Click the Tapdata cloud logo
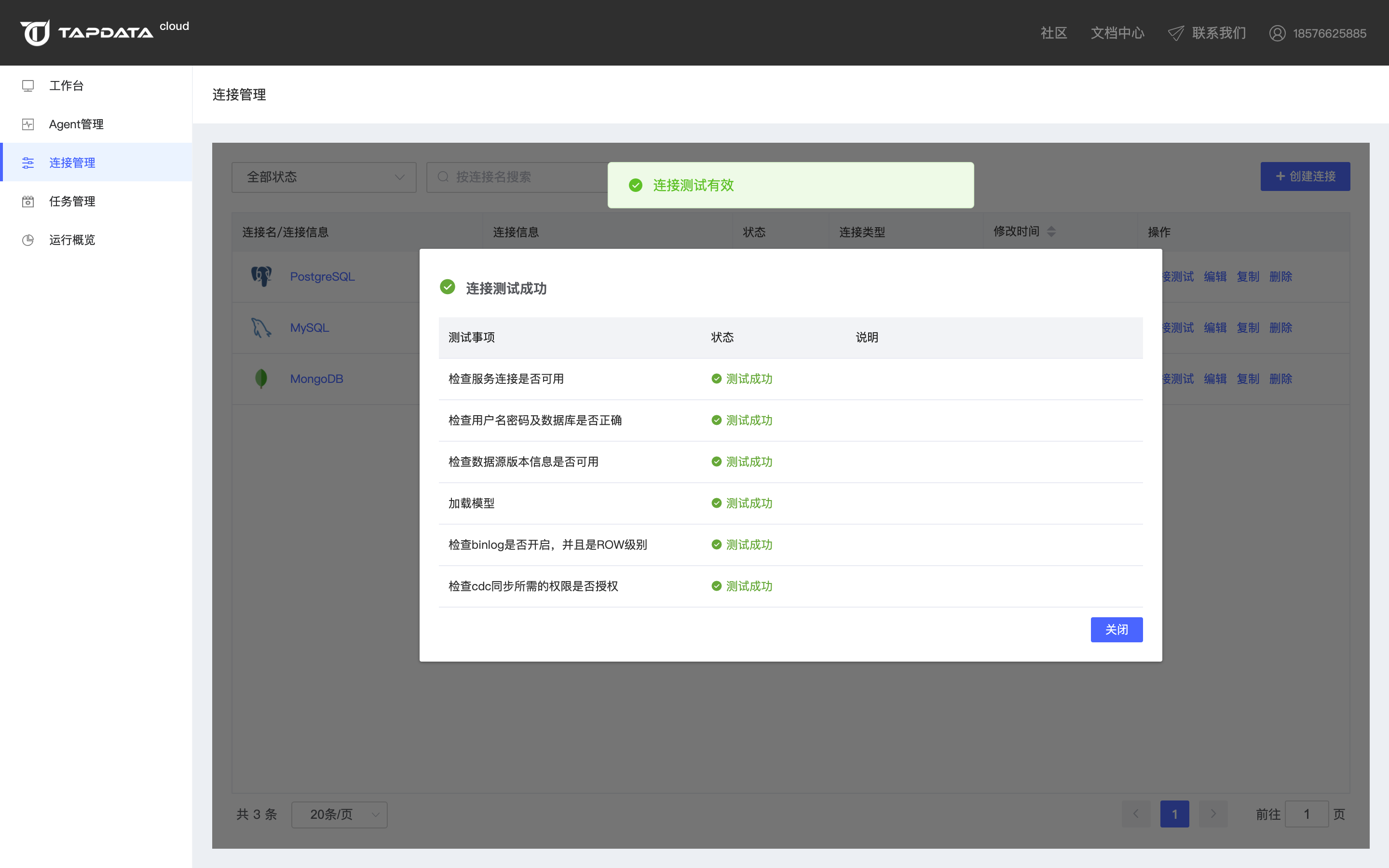This screenshot has height=868, width=1389. click(x=105, y=33)
